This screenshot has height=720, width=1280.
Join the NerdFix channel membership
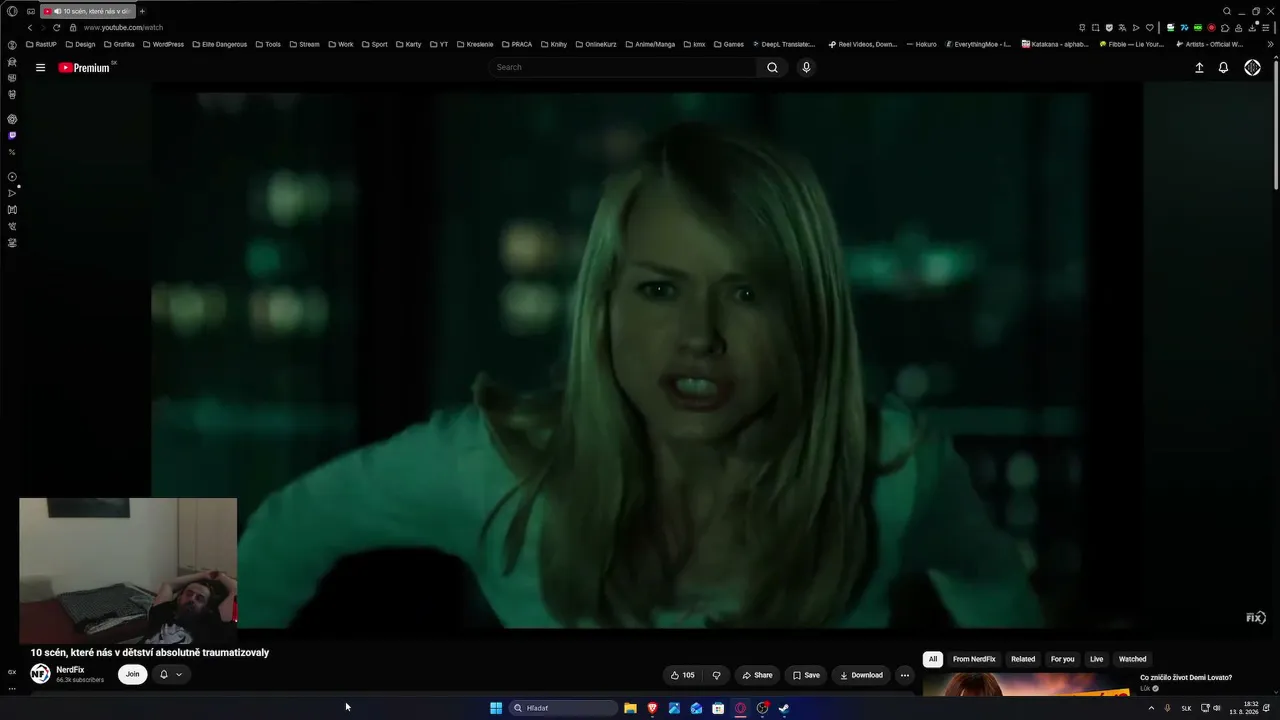132,675
